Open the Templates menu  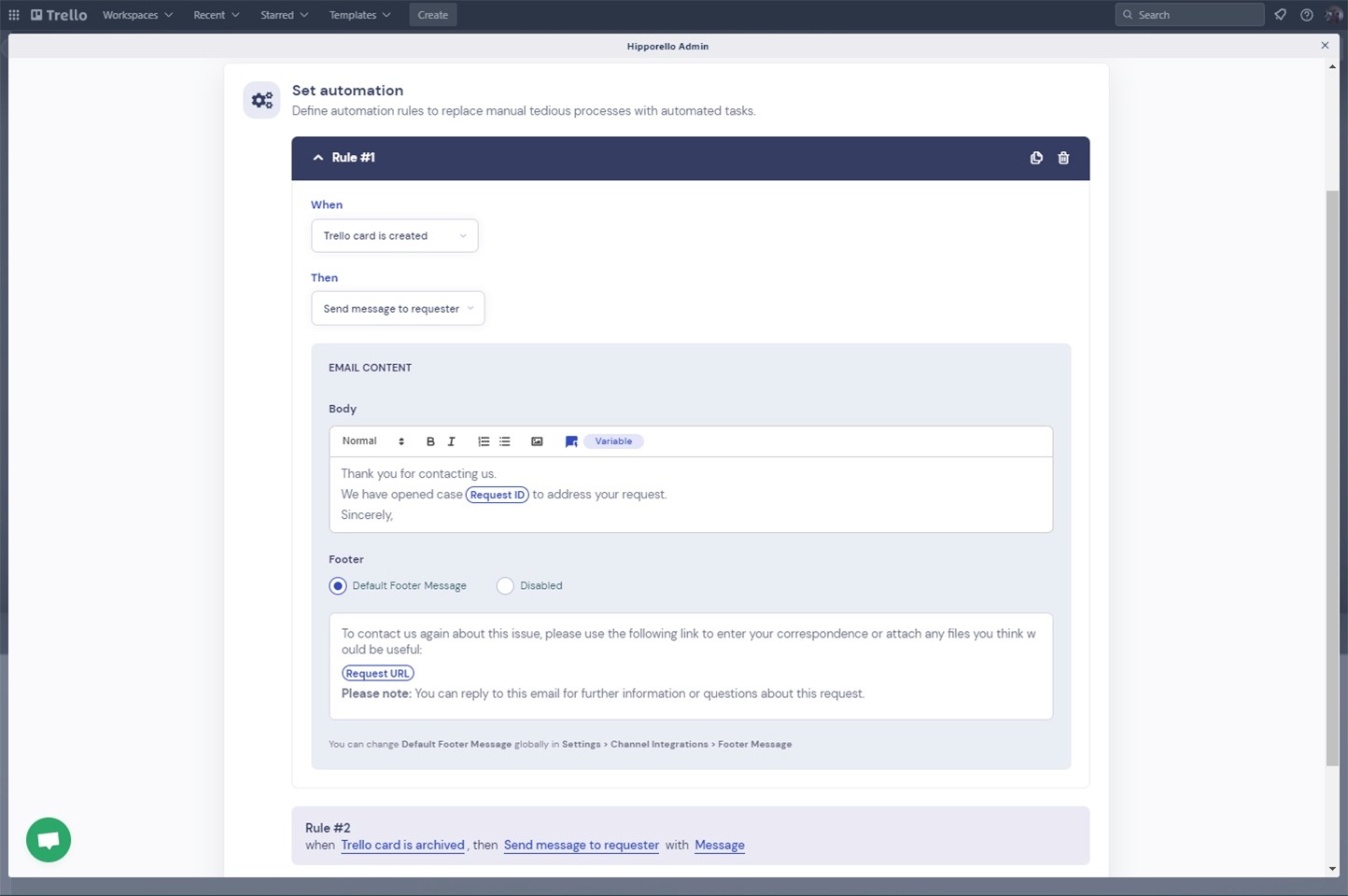point(359,15)
